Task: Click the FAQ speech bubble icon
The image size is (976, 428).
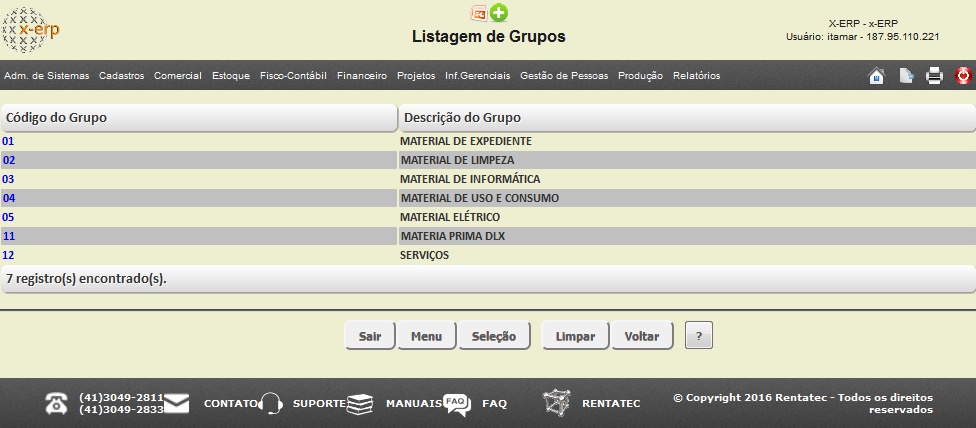Action: pyautogui.click(x=457, y=405)
